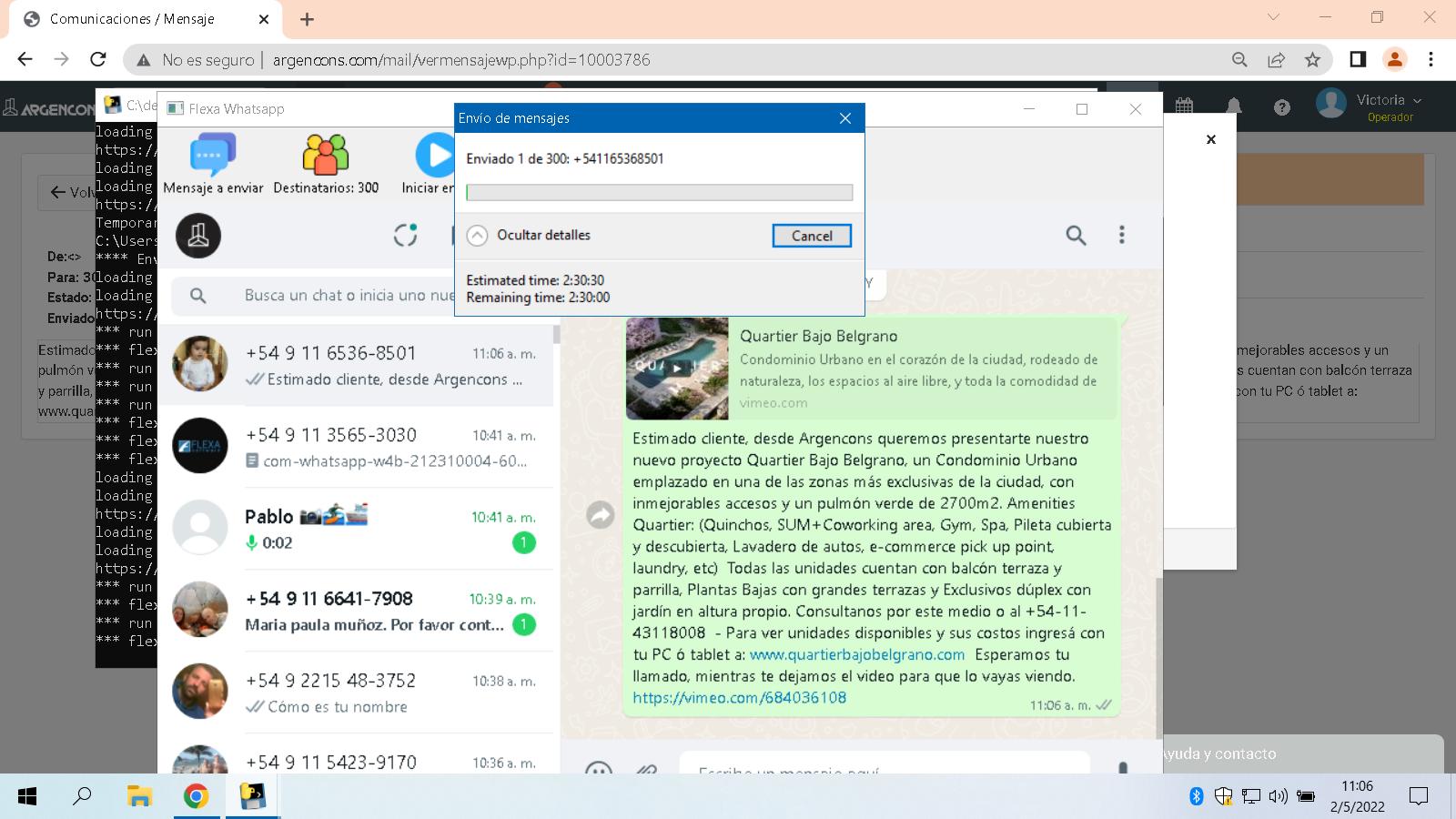The image size is (1456, 819).
Task: Open the volume tray icon
Action: point(1278,797)
